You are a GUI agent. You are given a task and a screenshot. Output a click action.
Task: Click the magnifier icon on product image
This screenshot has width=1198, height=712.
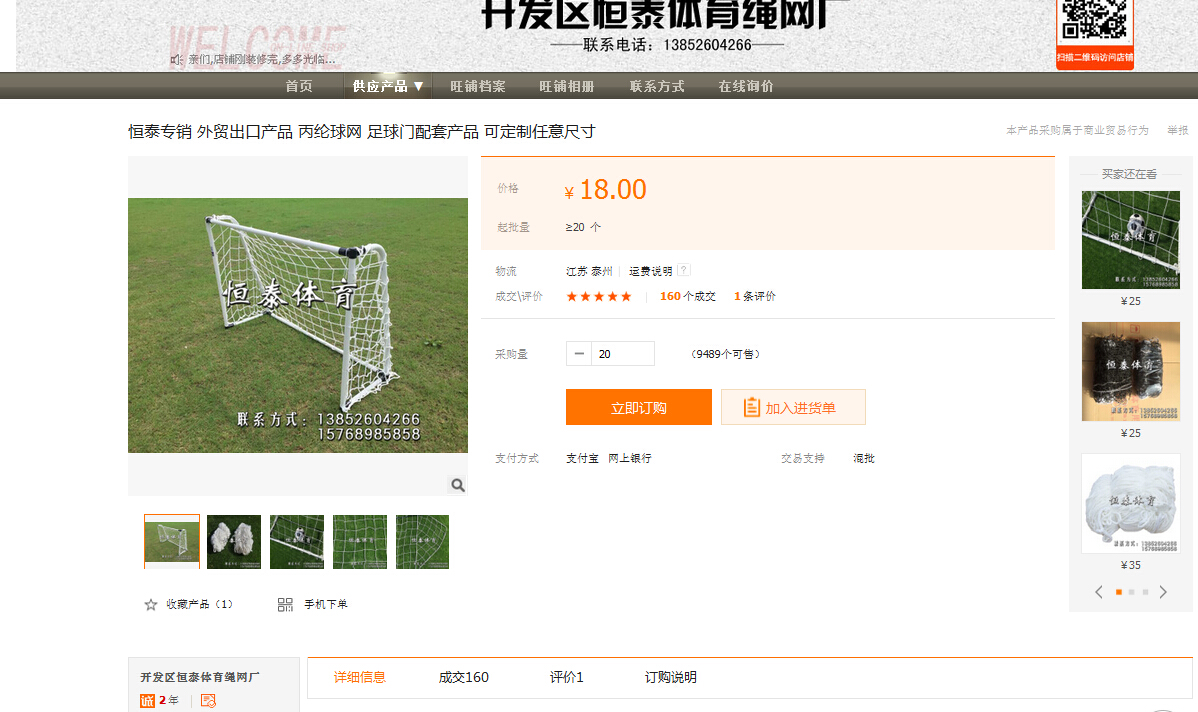tap(457, 485)
